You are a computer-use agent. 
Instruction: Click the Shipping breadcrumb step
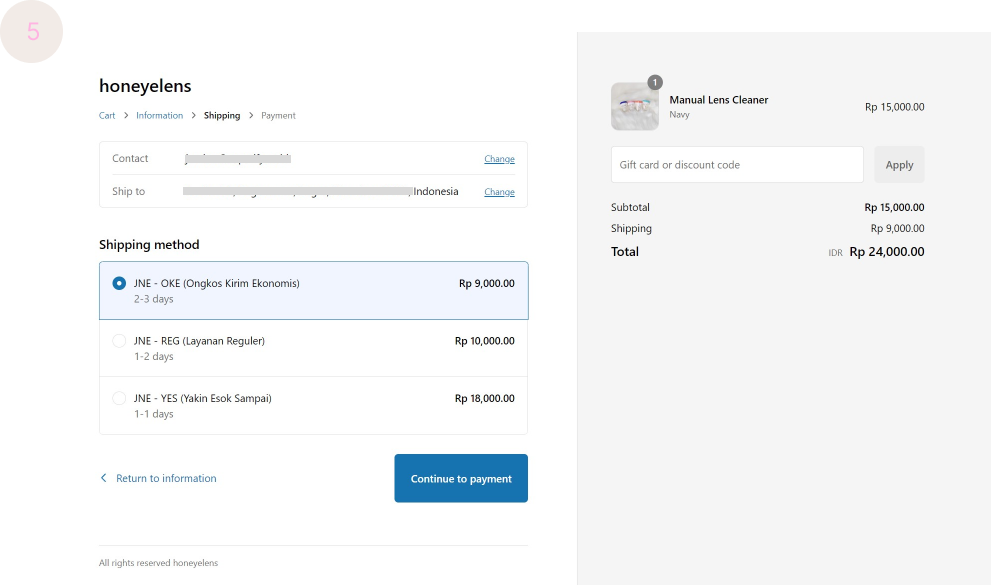tap(222, 116)
